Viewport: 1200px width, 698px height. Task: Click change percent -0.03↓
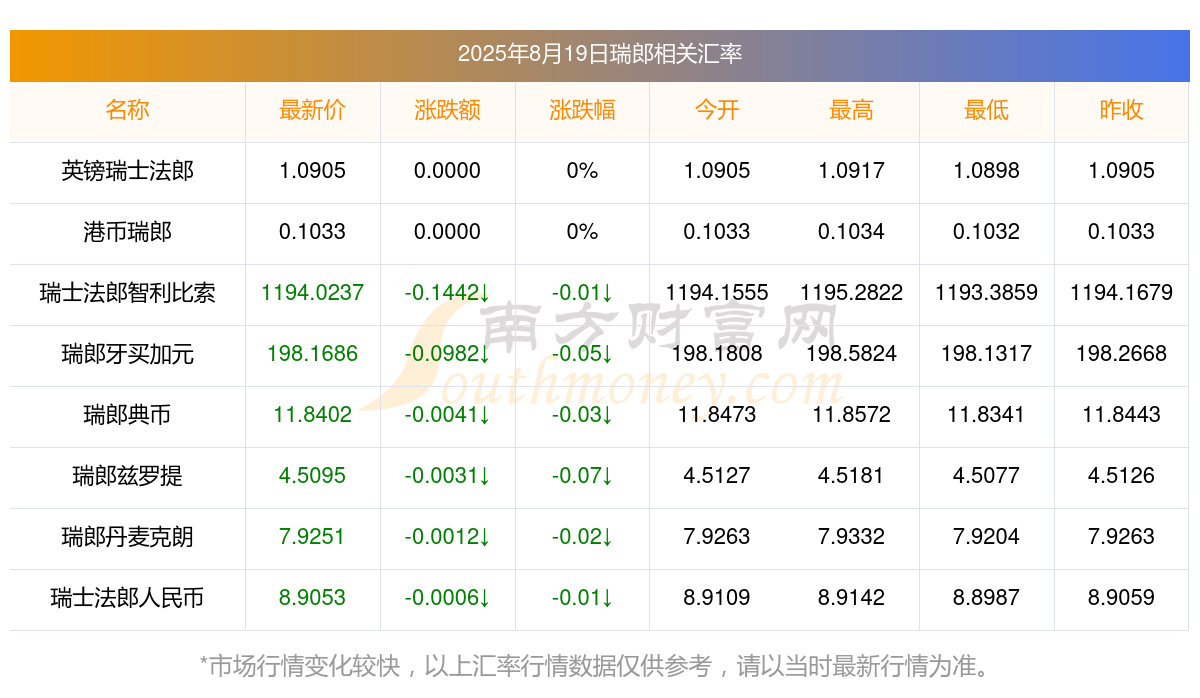point(582,415)
